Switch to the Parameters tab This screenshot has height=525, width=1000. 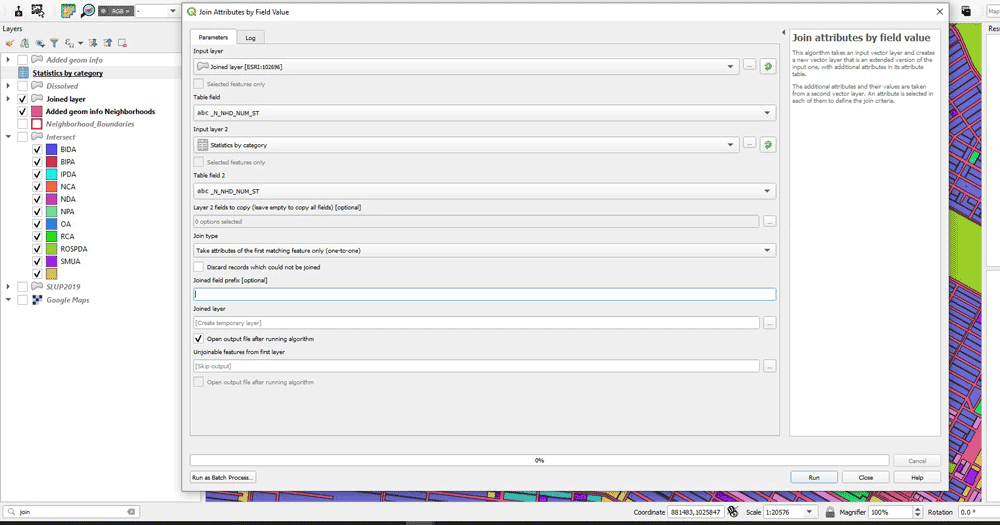(213, 37)
